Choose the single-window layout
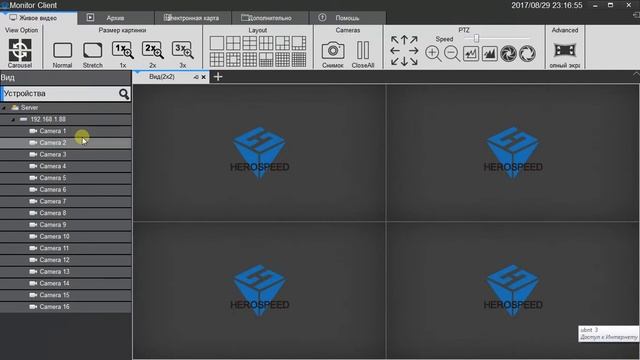 pos(217,43)
